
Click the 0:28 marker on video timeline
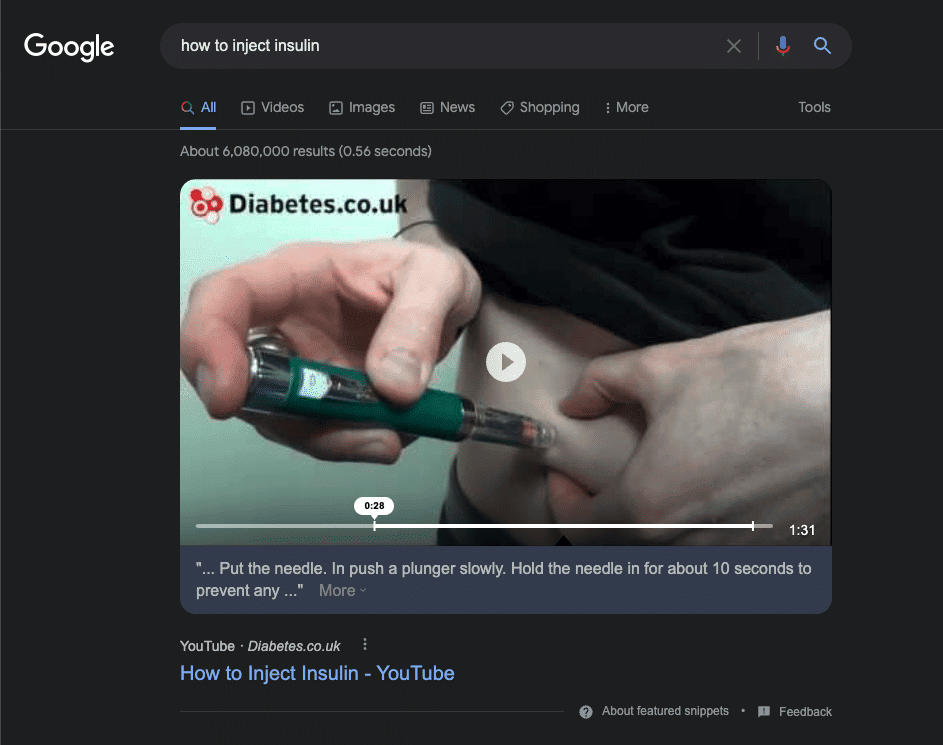(x=374, y=524)
